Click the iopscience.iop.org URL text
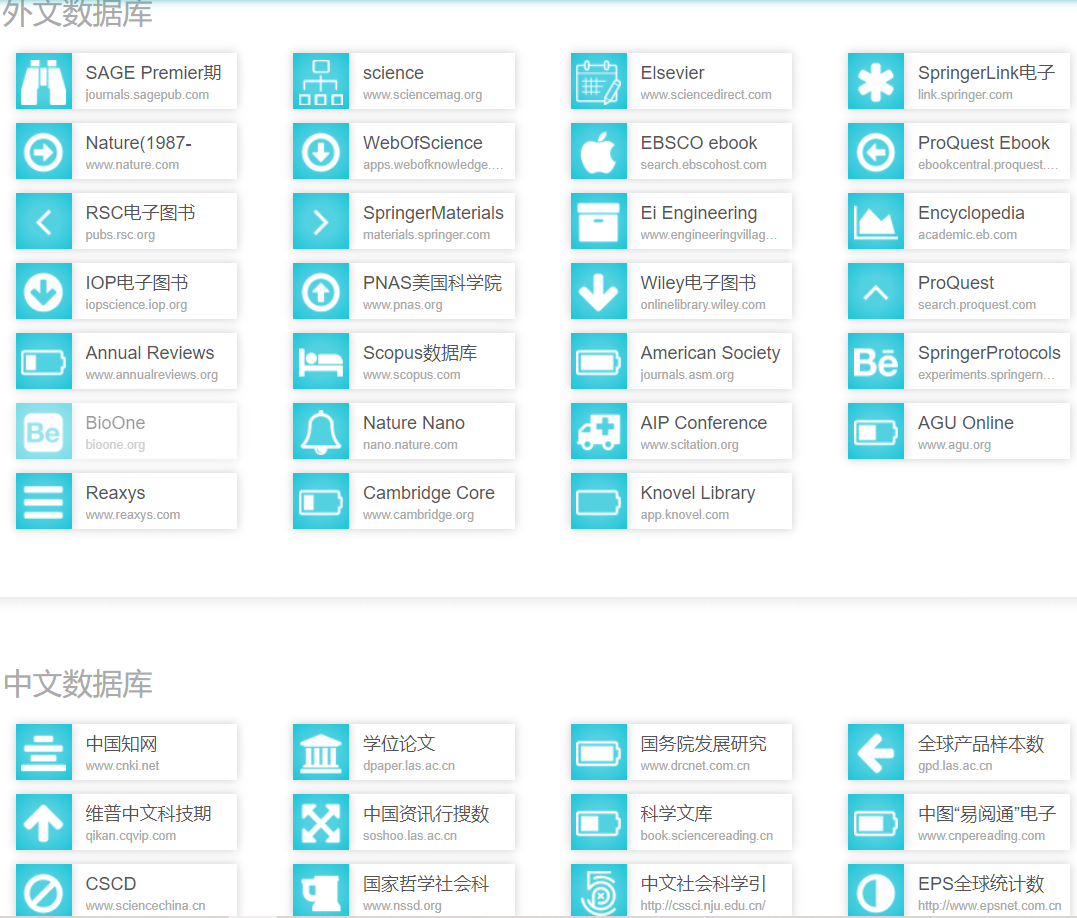This screenshot has height=918, width=1077. 136,305
